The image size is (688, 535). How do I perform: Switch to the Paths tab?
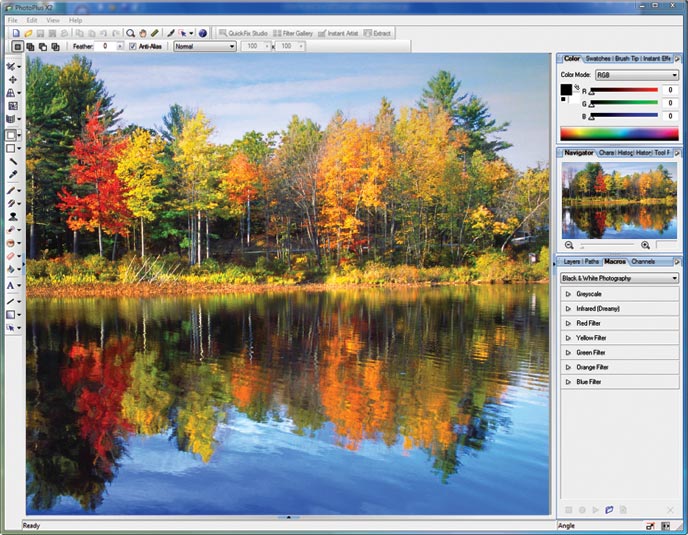coord(591,262)
